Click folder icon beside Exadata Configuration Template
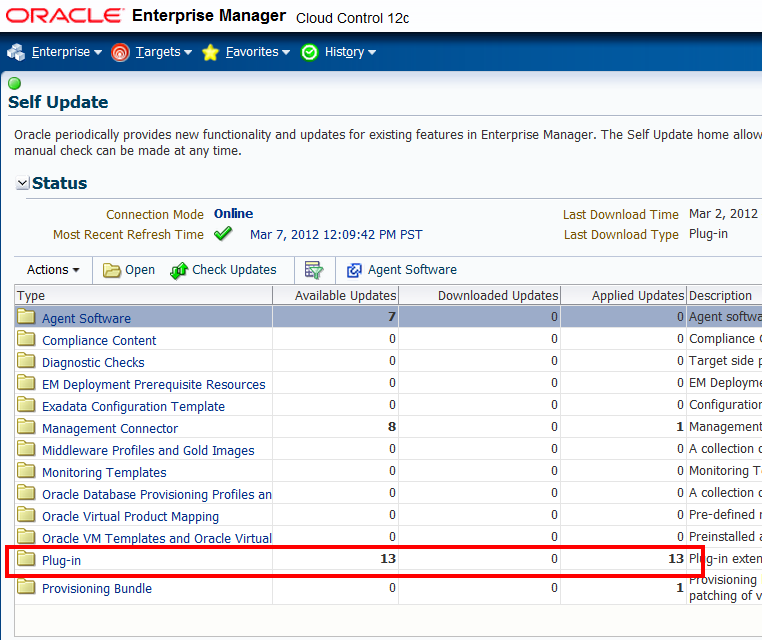The width and height of the screenshot is (762, 640). pos(26,405)
